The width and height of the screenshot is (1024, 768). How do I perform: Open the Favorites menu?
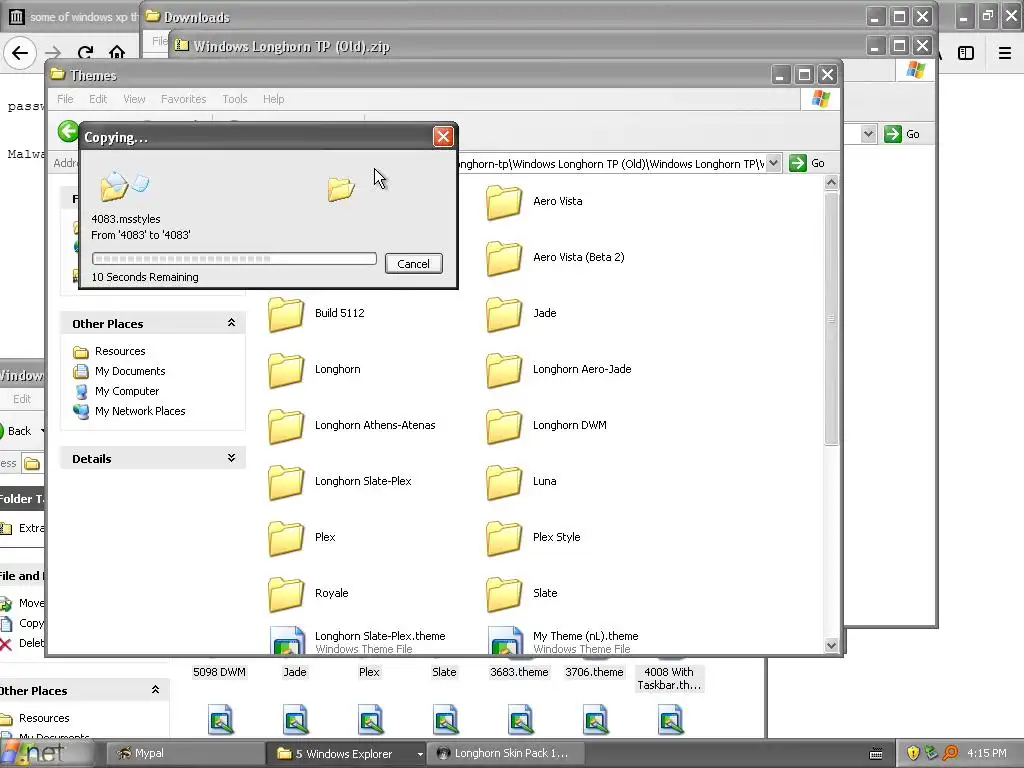[x=184, y=99]
